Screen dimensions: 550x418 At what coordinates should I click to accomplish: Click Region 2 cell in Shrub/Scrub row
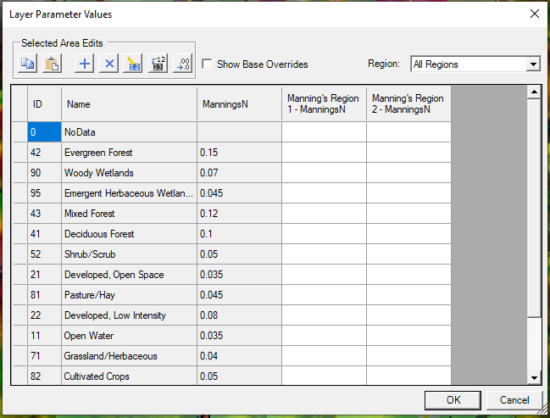click(x=409, y=254)
